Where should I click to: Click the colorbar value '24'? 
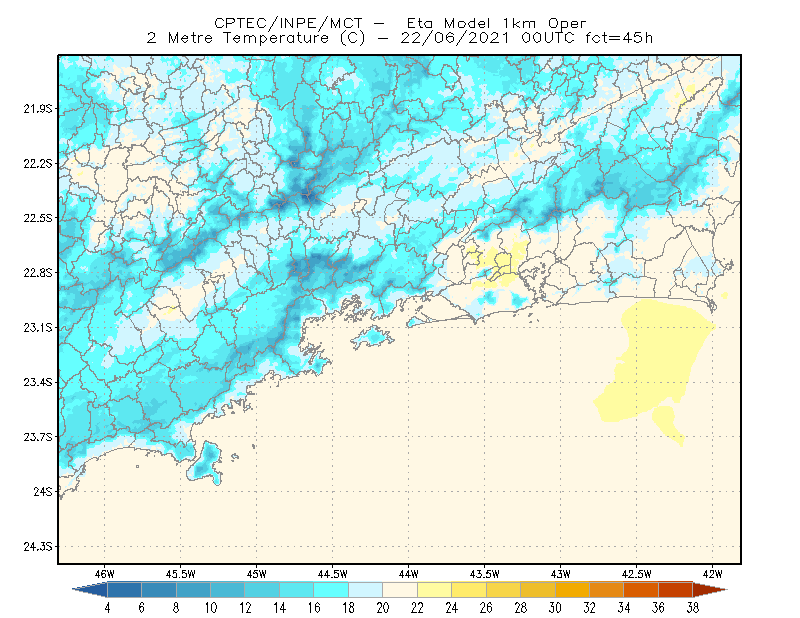[452, 608]
